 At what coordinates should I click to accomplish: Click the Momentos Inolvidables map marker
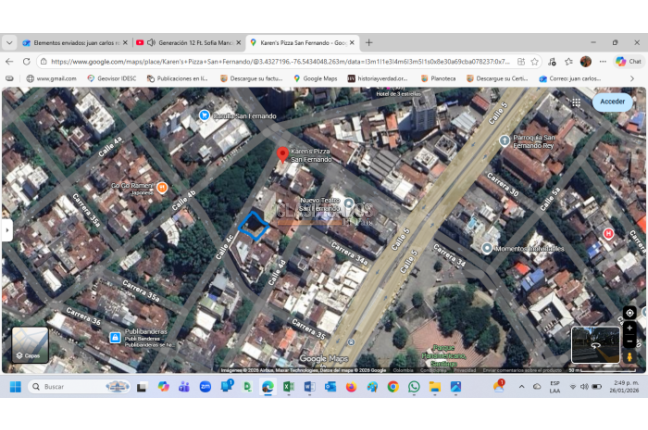click(x=487, y=248)
